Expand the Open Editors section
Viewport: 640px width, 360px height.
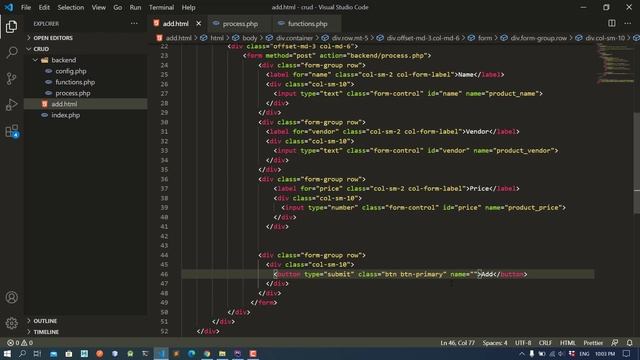point(53,38)
